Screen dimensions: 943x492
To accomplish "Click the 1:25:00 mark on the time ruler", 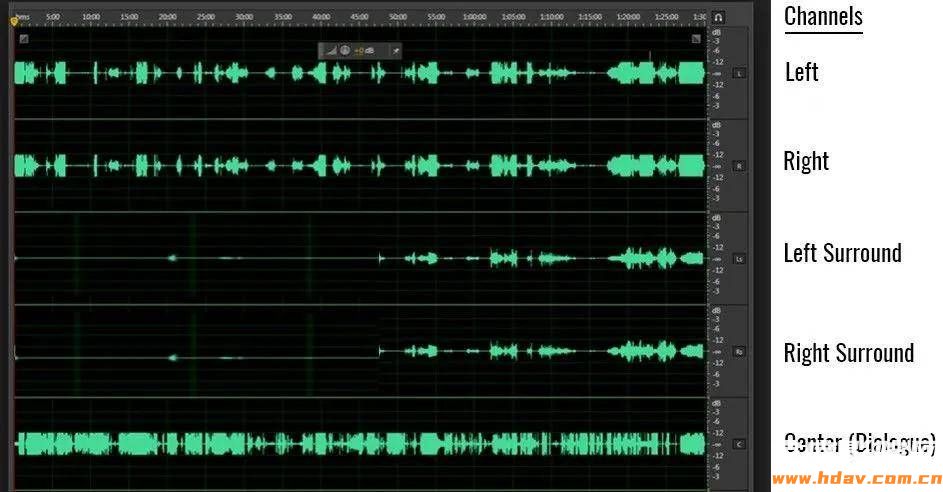I will coord(666,17).
